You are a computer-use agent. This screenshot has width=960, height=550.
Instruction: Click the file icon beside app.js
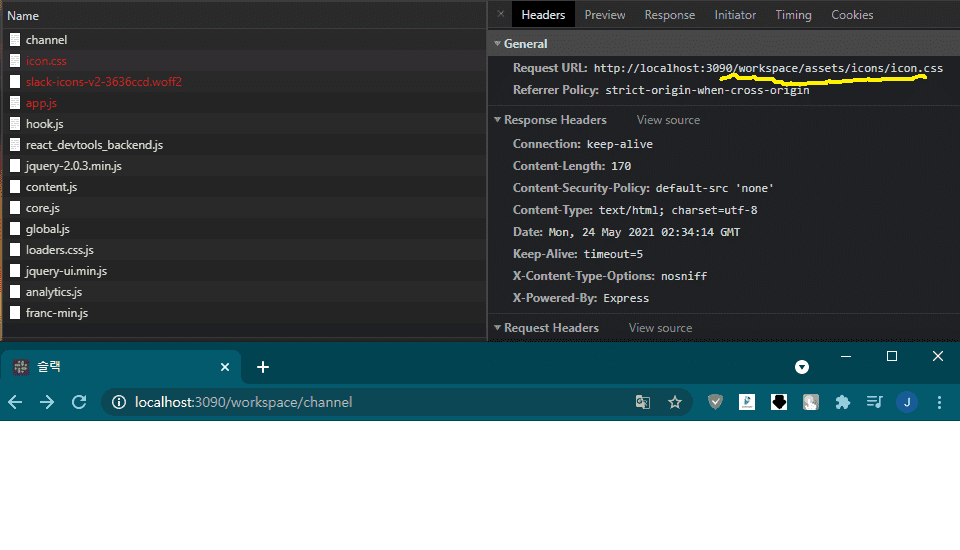[15, 103]
